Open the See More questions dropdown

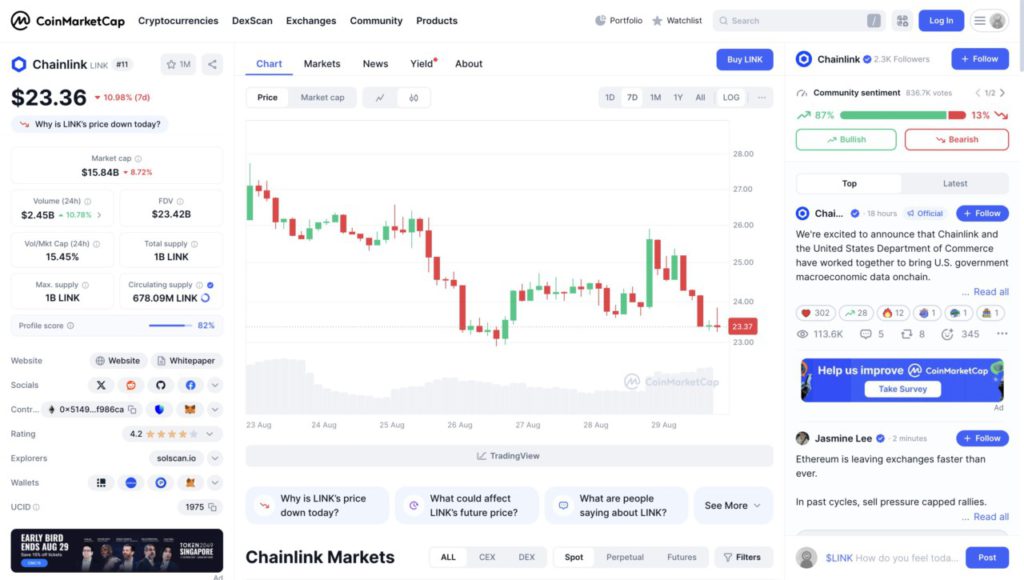click(x=733, y=506)
